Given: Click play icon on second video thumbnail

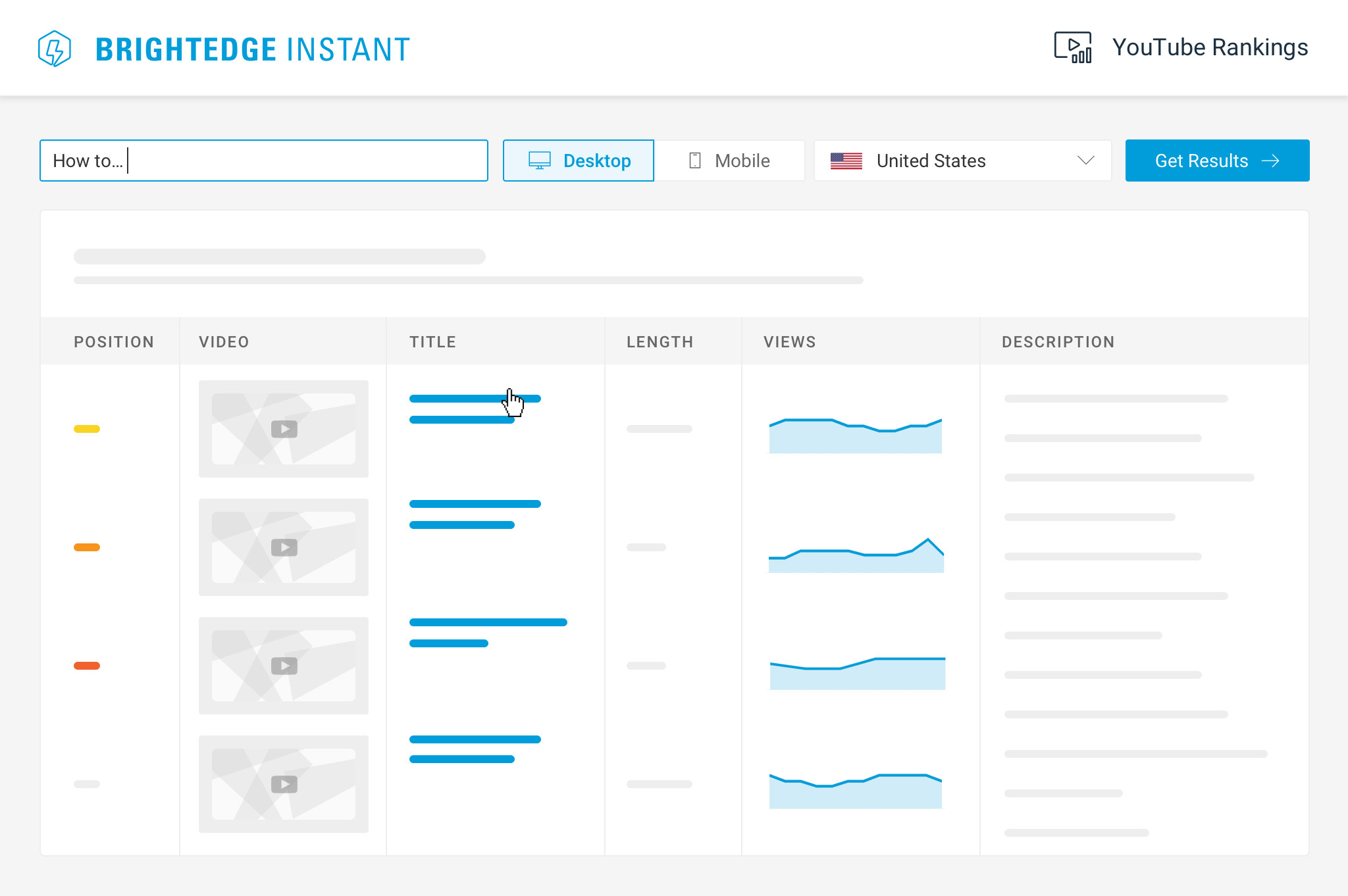Looking at the screenshot, I should (284, 547).
